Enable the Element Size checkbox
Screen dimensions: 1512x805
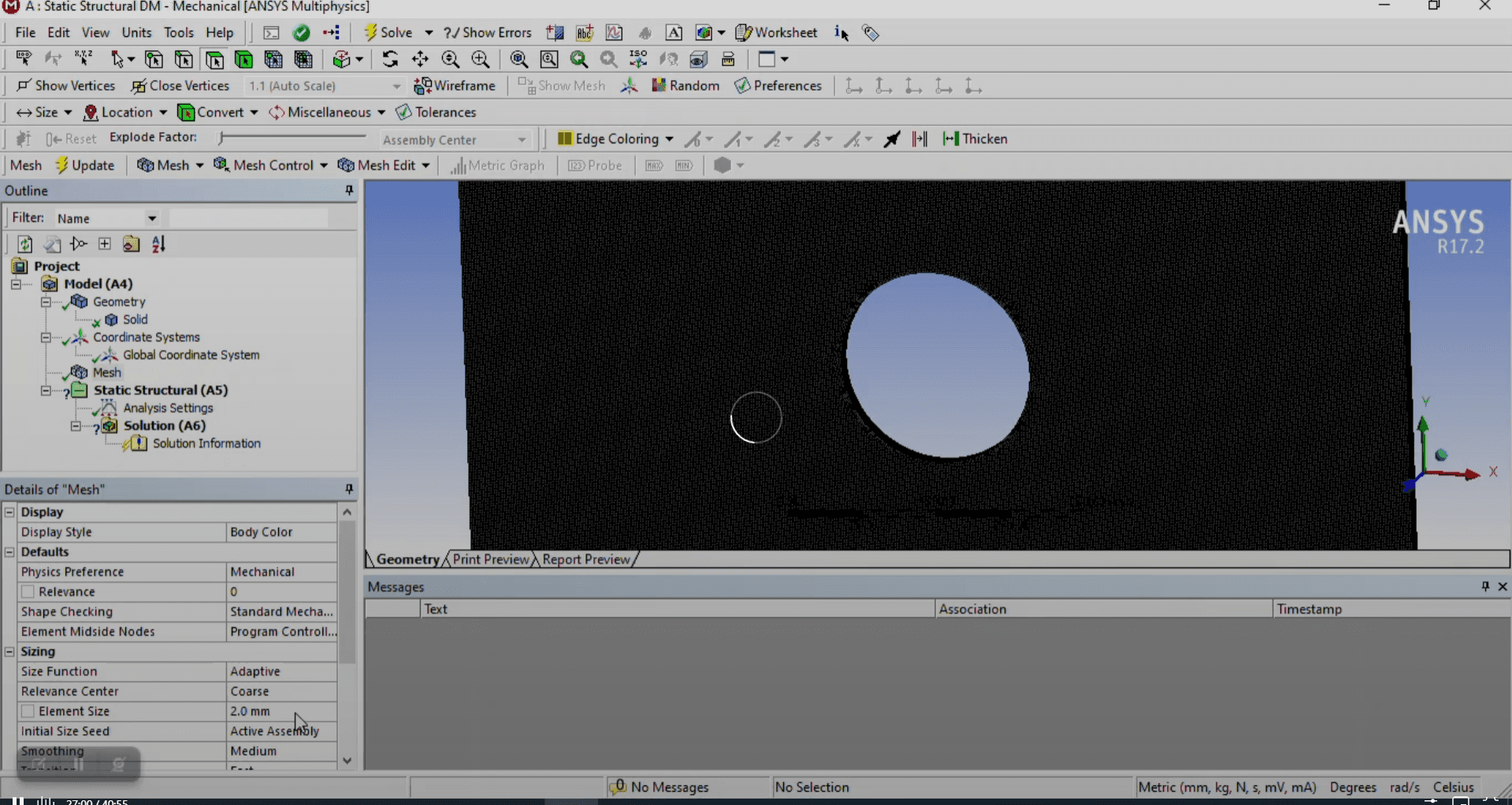pos(27,710)
